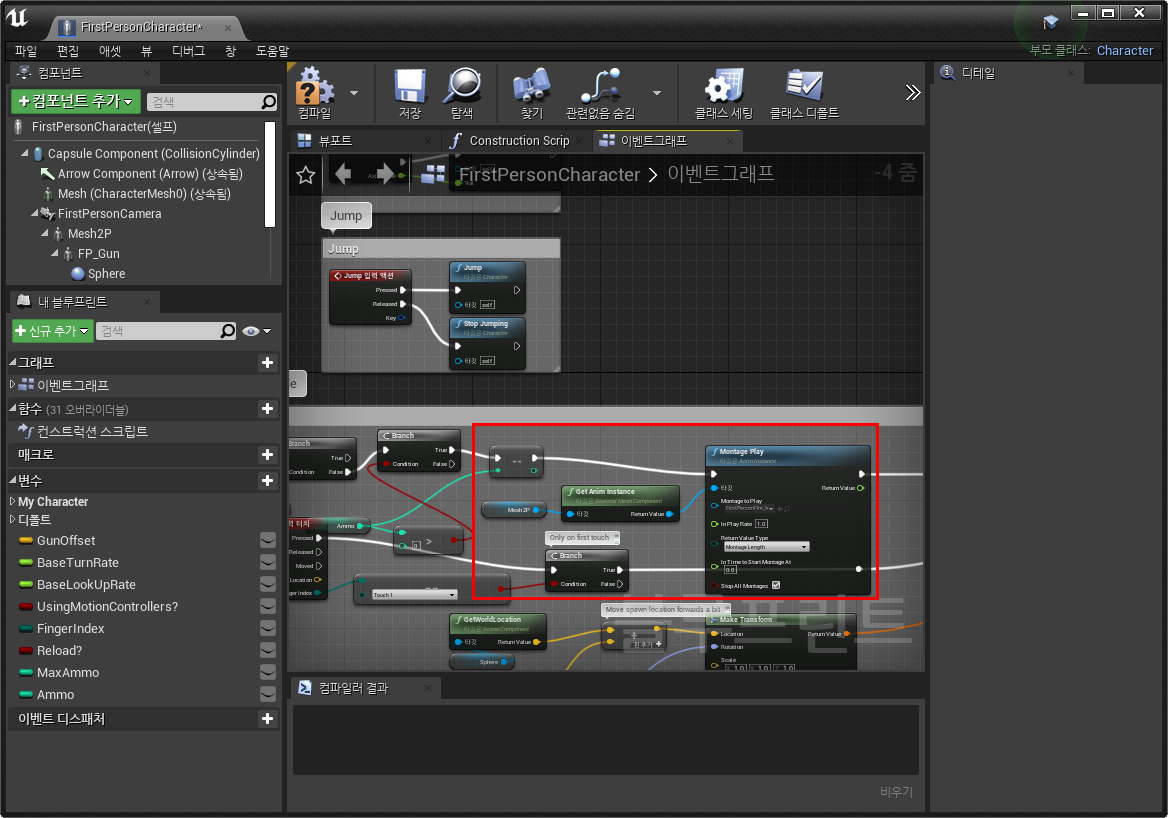Select the Sphere component
1168x818 pixels.
pos(106,273)
